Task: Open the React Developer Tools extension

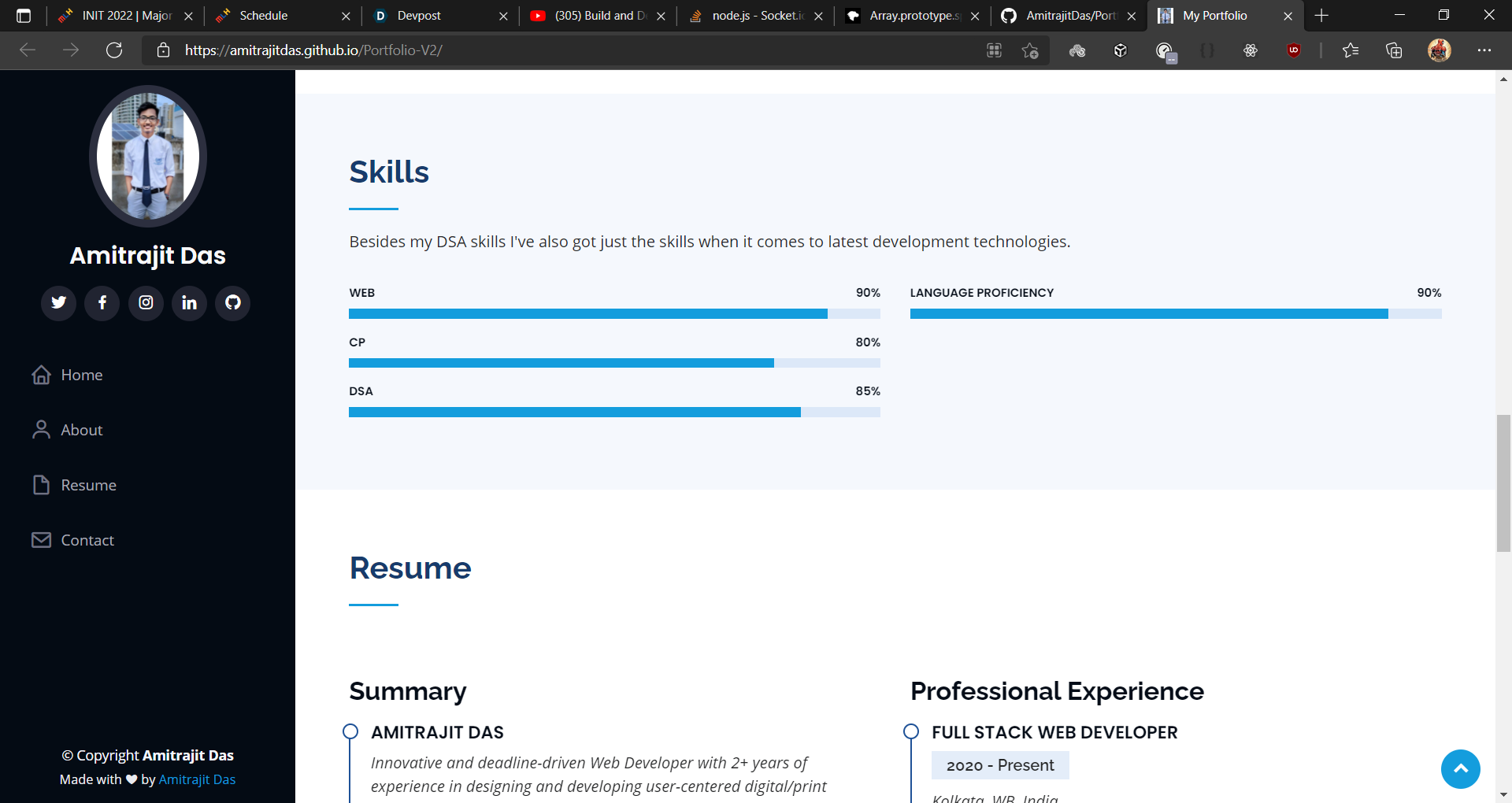Action: click(1251, 50)
